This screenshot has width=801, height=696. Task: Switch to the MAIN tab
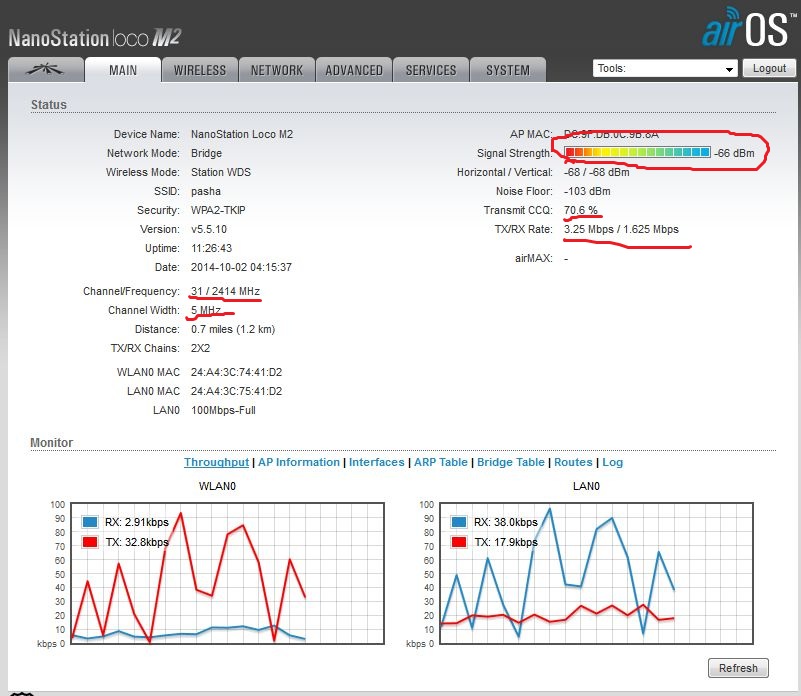coord(123,70)
